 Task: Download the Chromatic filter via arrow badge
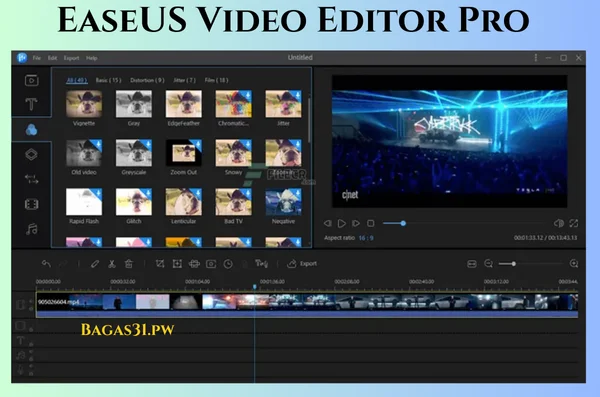pyautogui.click(x=248, y=95)
